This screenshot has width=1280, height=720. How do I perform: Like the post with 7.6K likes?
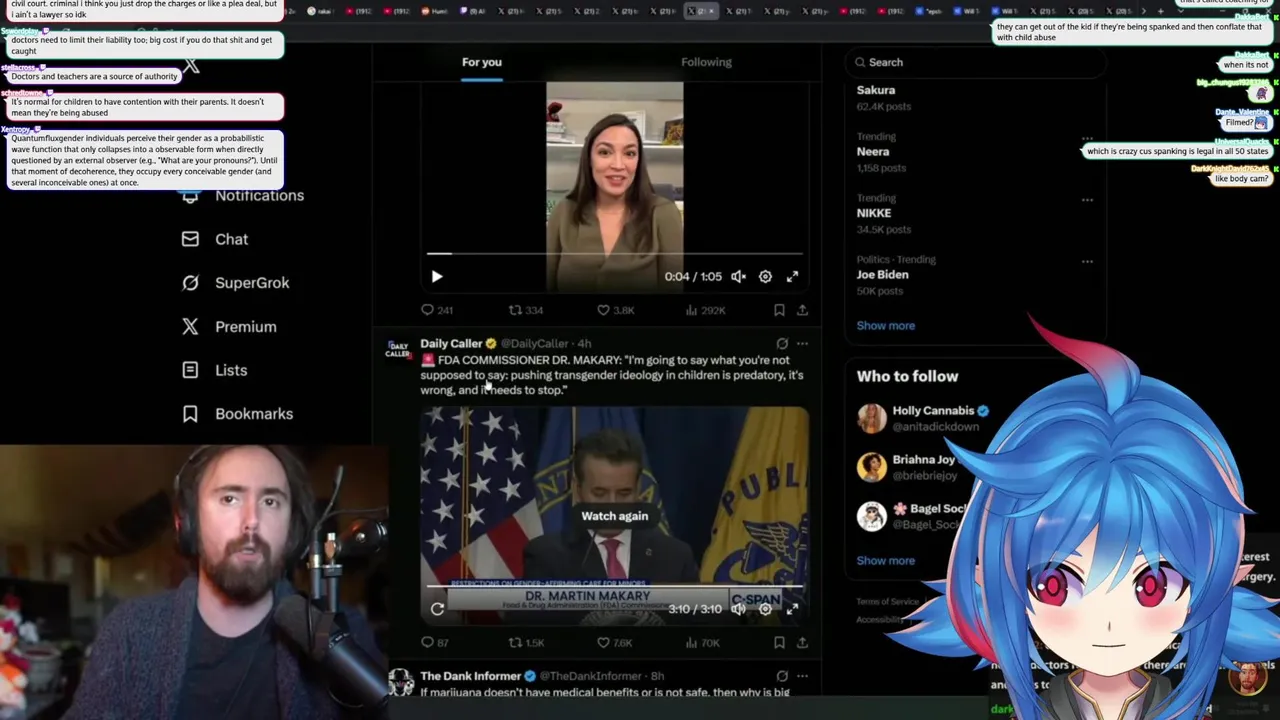[x=615, y=643]
